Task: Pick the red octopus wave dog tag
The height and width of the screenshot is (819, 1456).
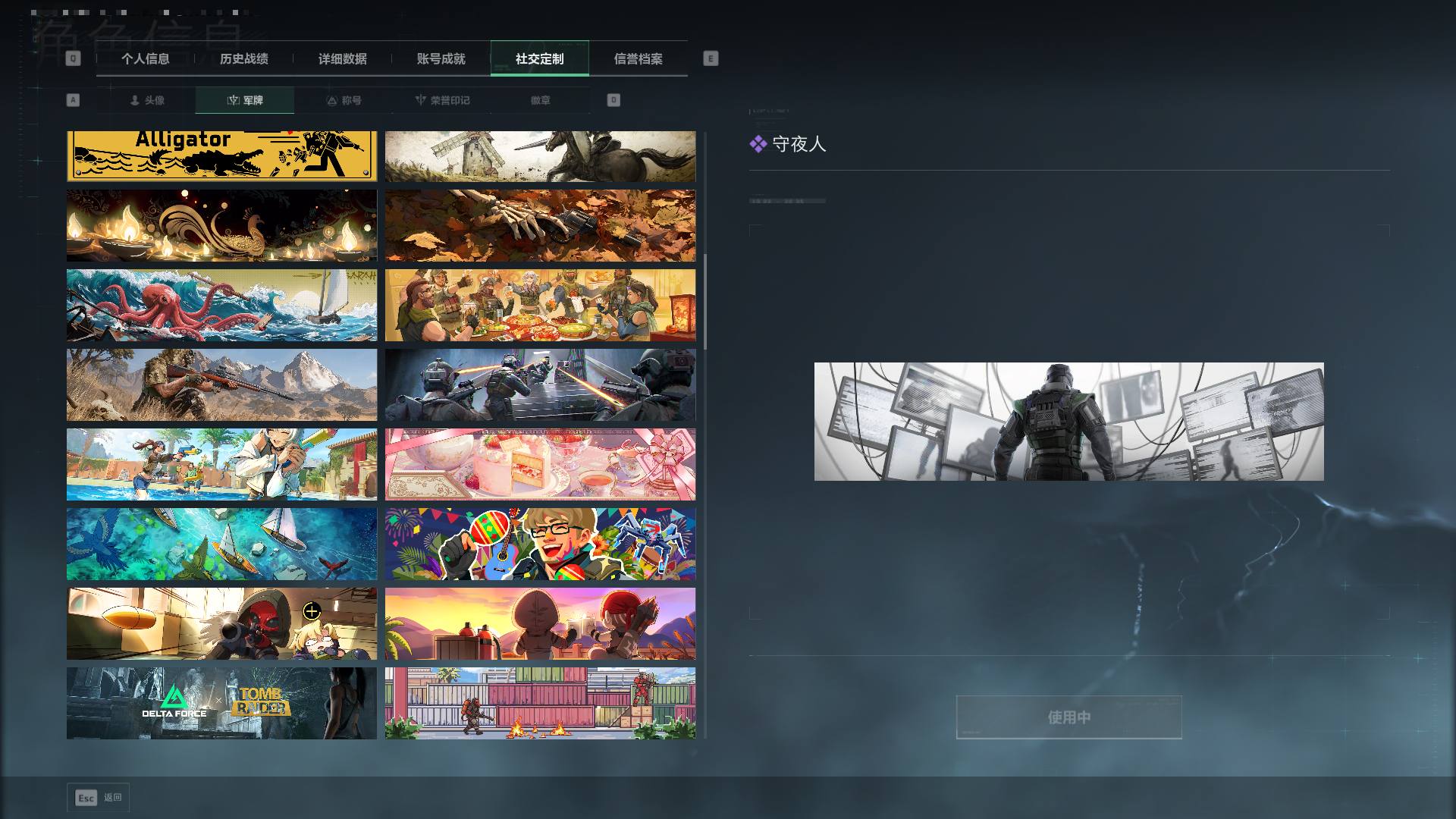Action: click(x=221, y=306)
